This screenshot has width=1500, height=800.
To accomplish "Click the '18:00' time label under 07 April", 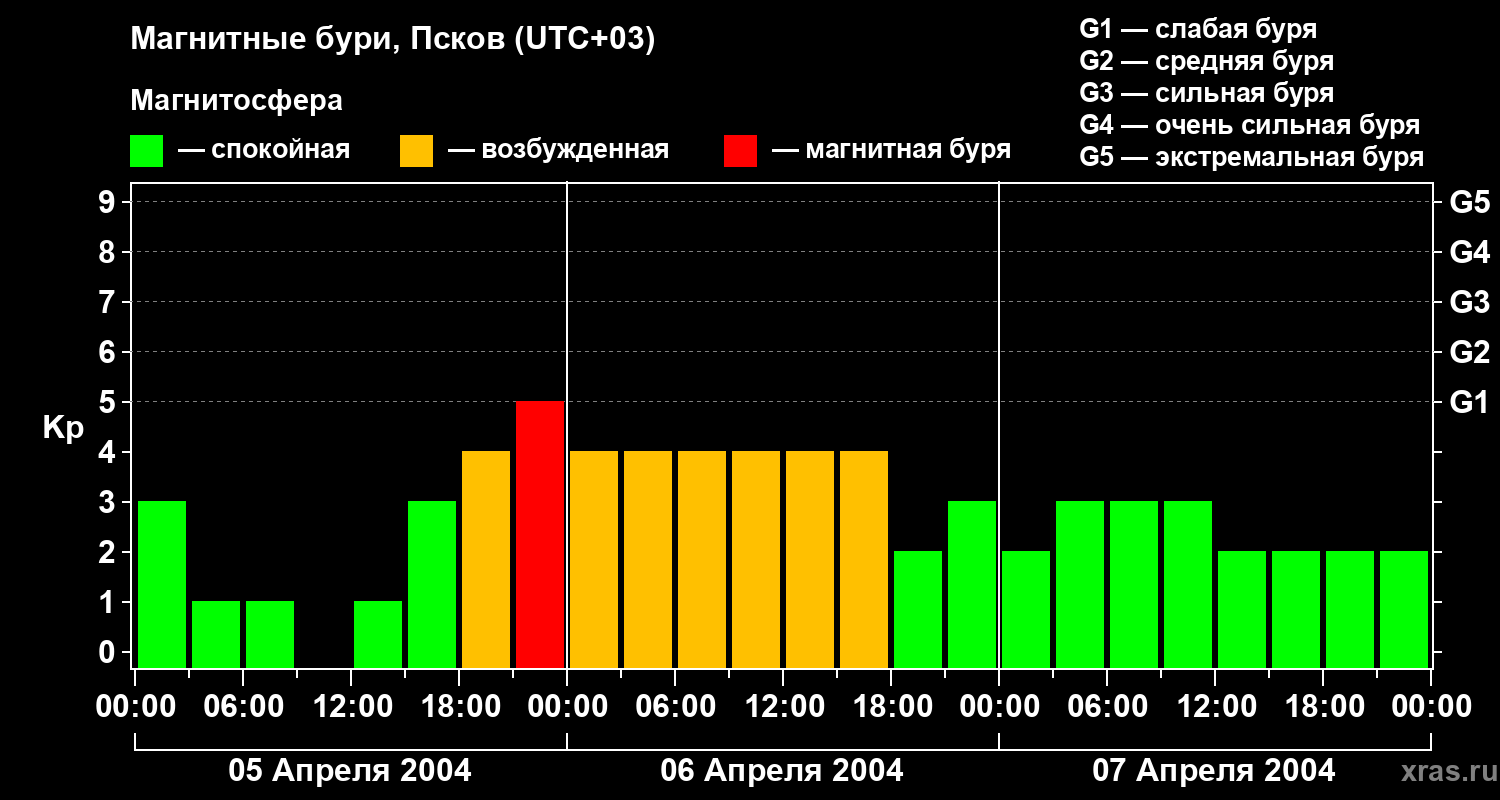I will pos(1323,707).
